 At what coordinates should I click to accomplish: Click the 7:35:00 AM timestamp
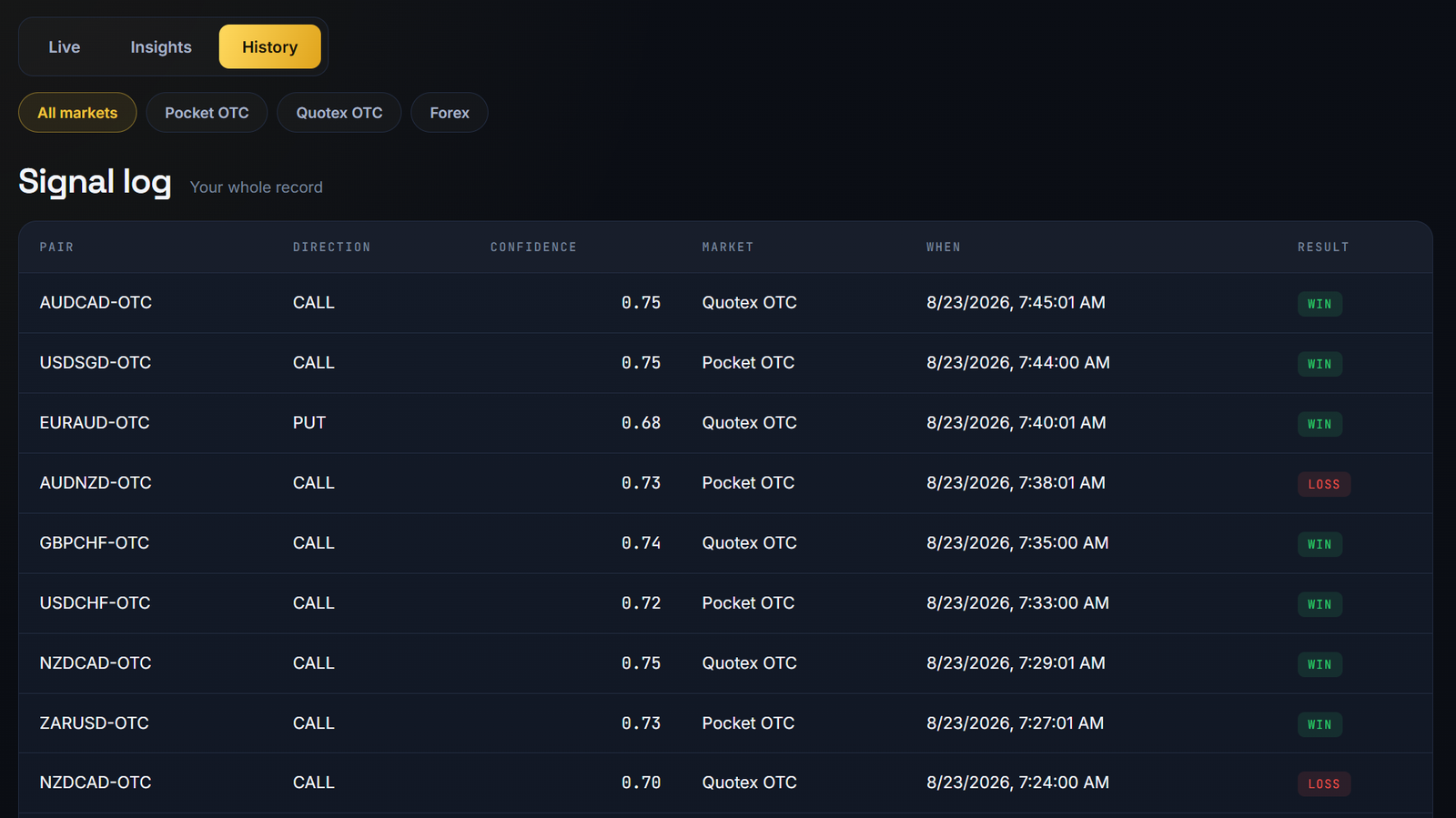1017,542
